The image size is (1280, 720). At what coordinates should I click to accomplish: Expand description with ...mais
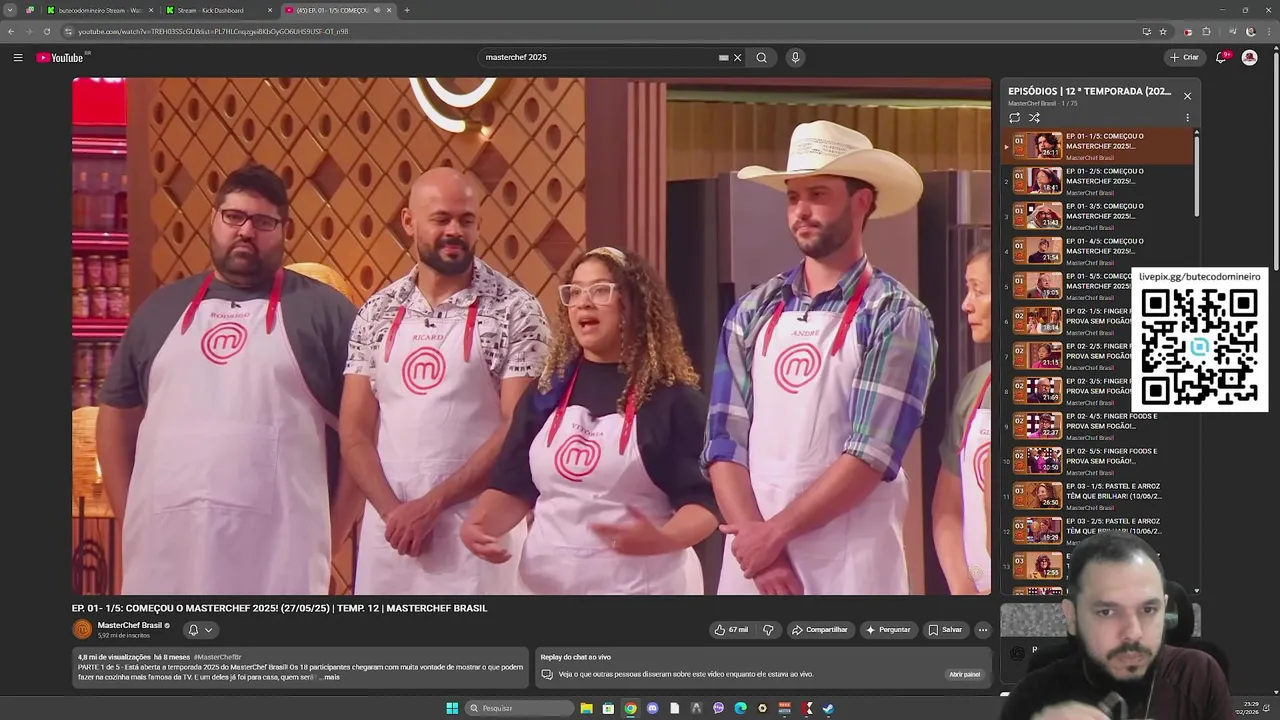point(329,677)
